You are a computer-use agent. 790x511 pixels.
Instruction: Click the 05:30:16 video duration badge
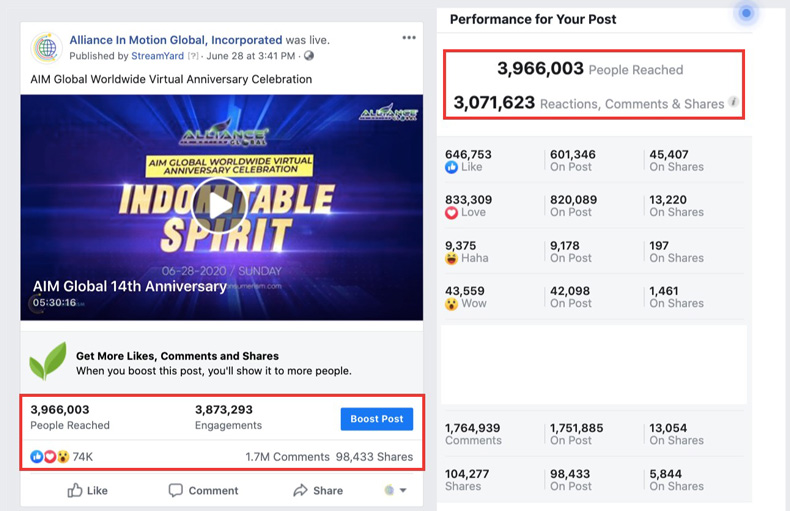(52, 302)
